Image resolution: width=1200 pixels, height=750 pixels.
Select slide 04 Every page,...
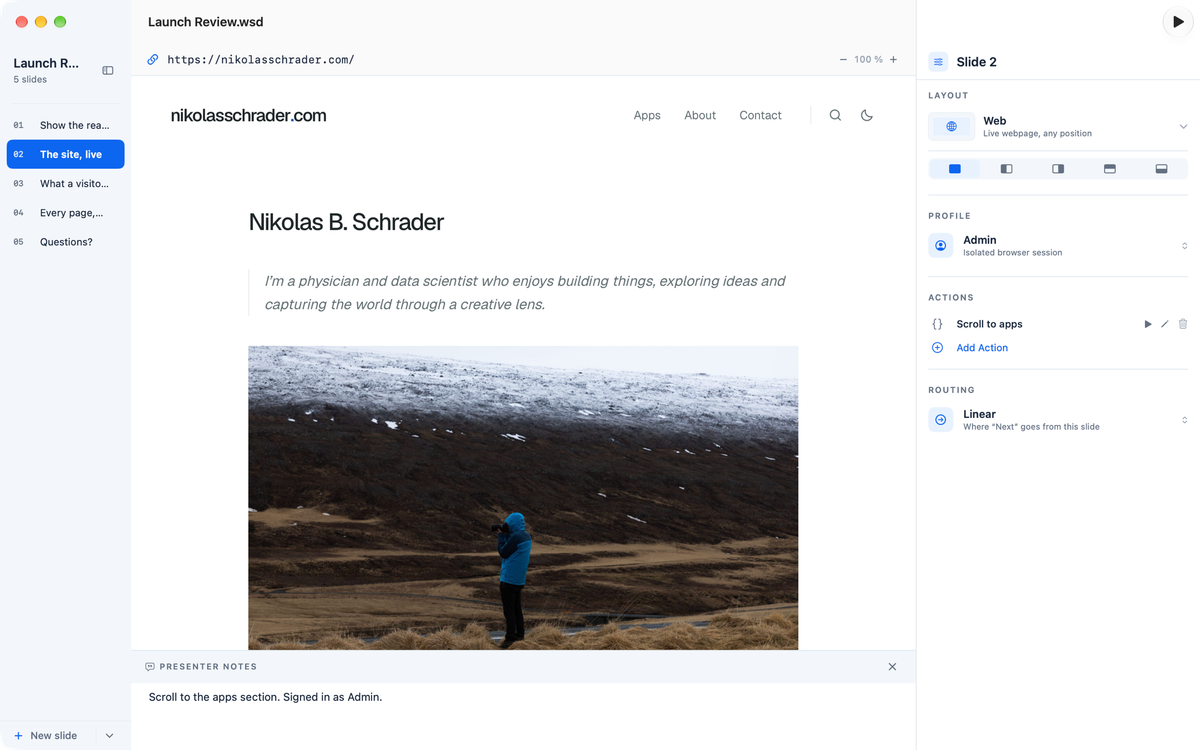point(65,212)
